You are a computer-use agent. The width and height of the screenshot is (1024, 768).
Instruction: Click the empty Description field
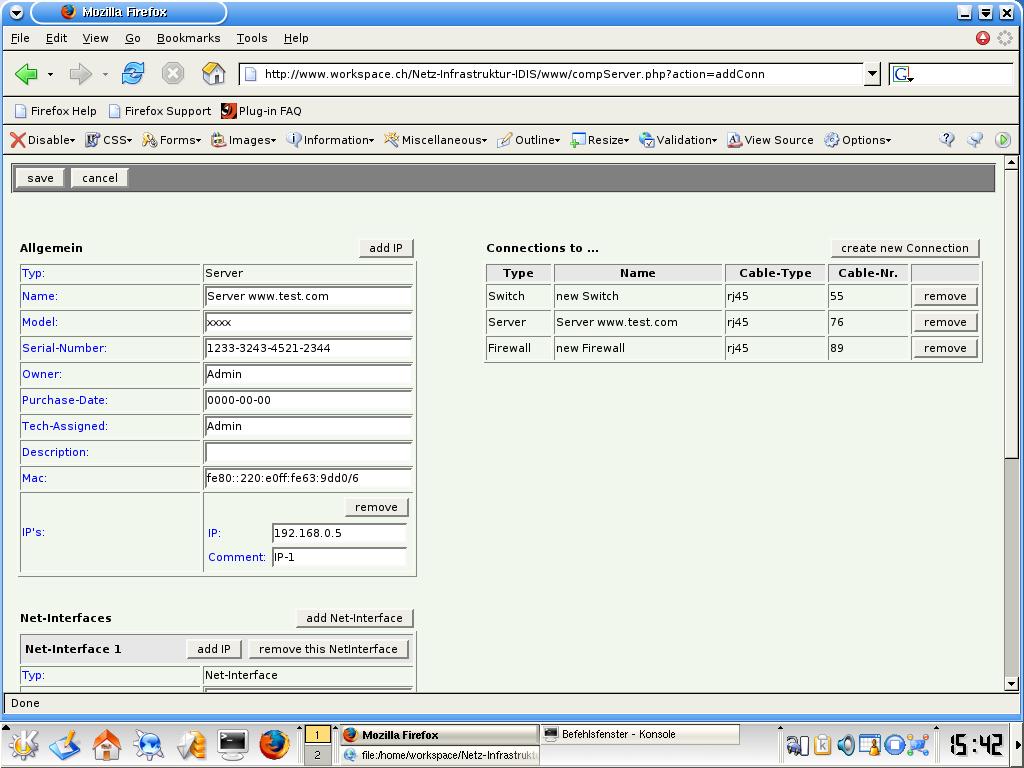coord(308,453)
